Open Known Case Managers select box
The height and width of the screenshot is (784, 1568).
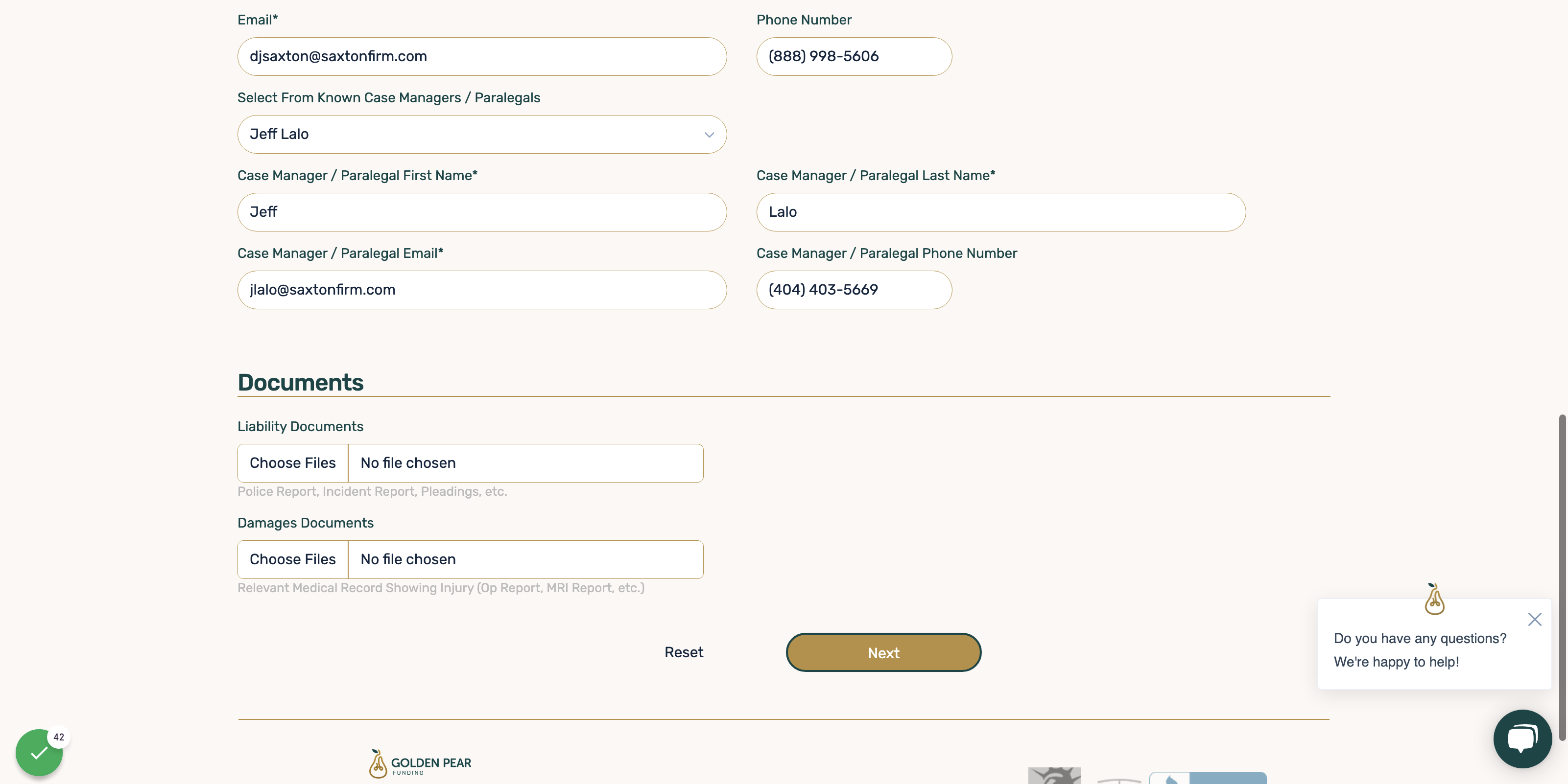coord(482,135)
